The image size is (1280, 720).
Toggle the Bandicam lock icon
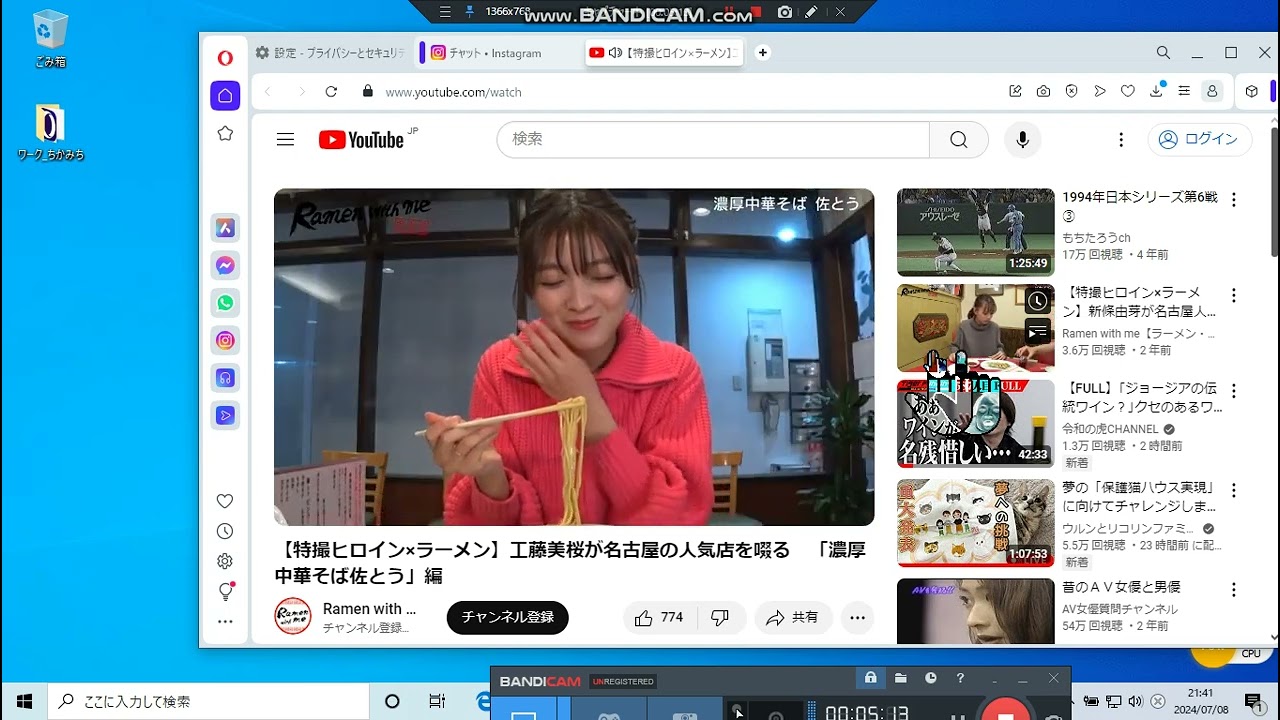pos(870,678)
